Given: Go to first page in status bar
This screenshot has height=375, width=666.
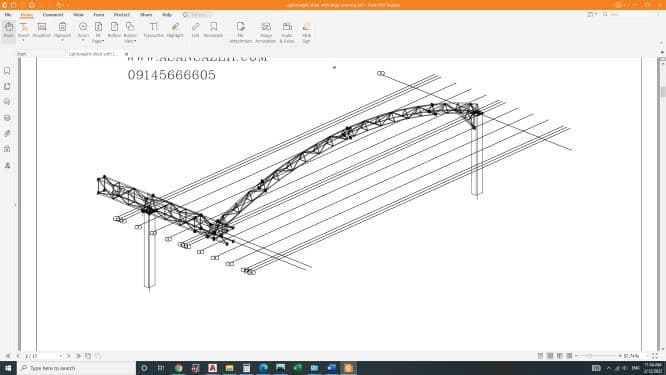Looking at the screenshot, I should pyautogui.click(x=8, y=356).
